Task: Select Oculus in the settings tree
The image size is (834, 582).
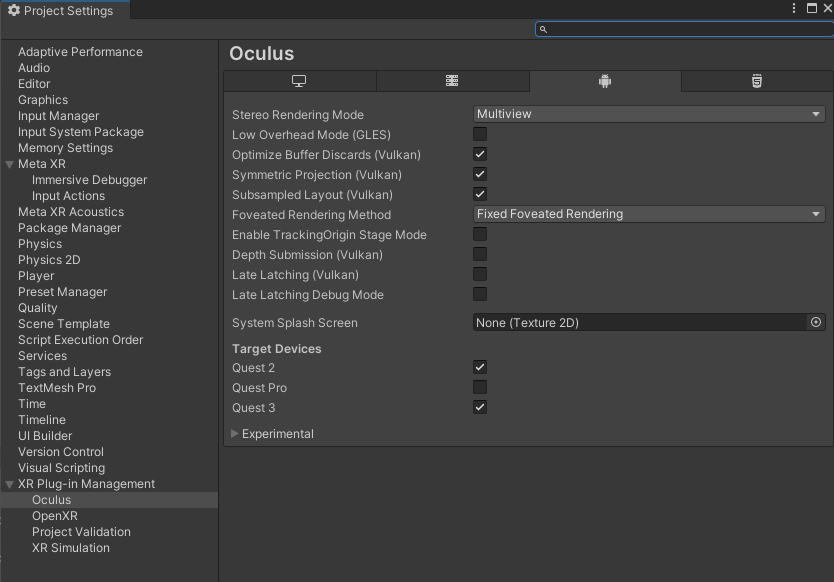Action: [52, 500]
